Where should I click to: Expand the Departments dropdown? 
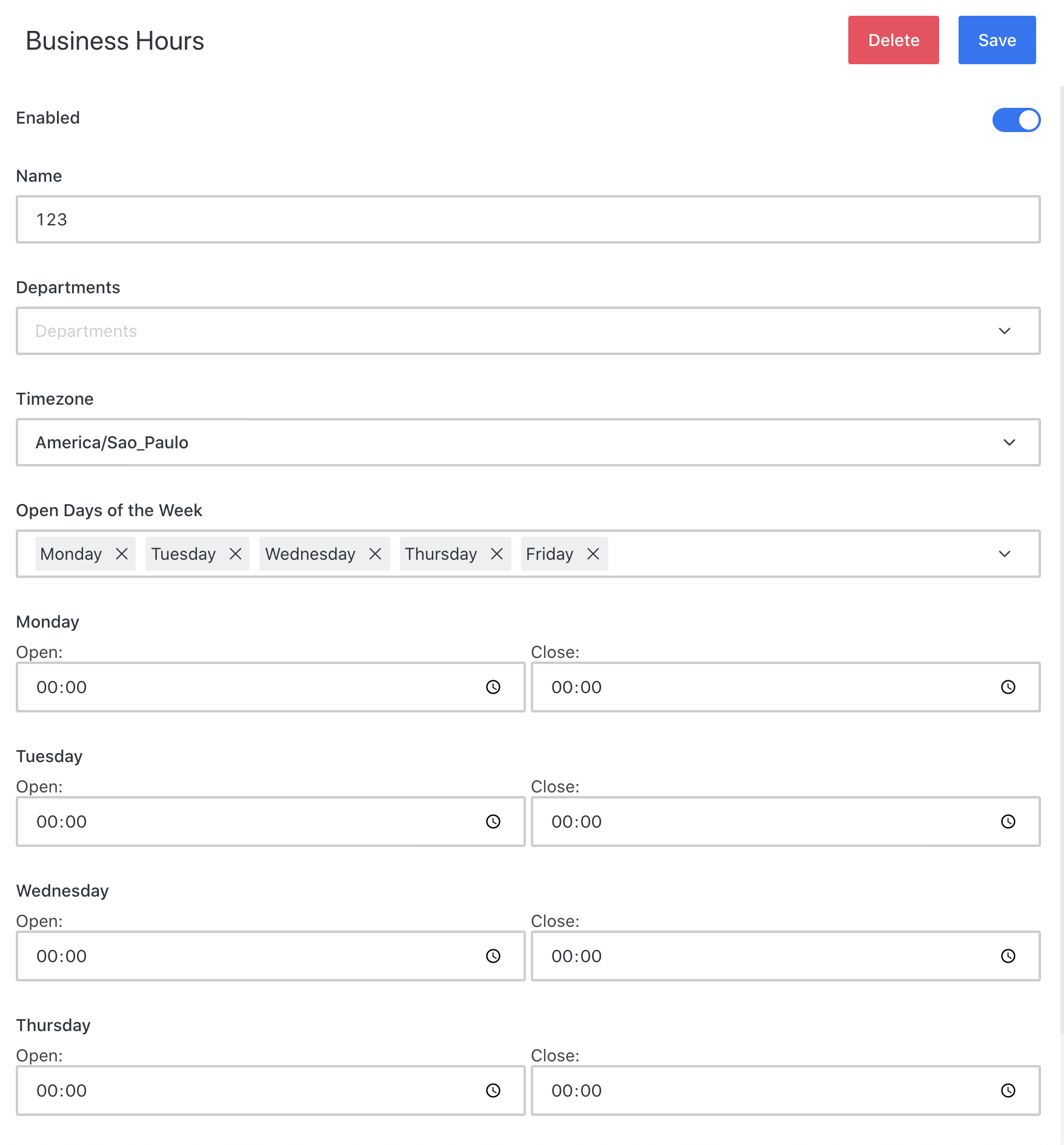click(1005, 331)
